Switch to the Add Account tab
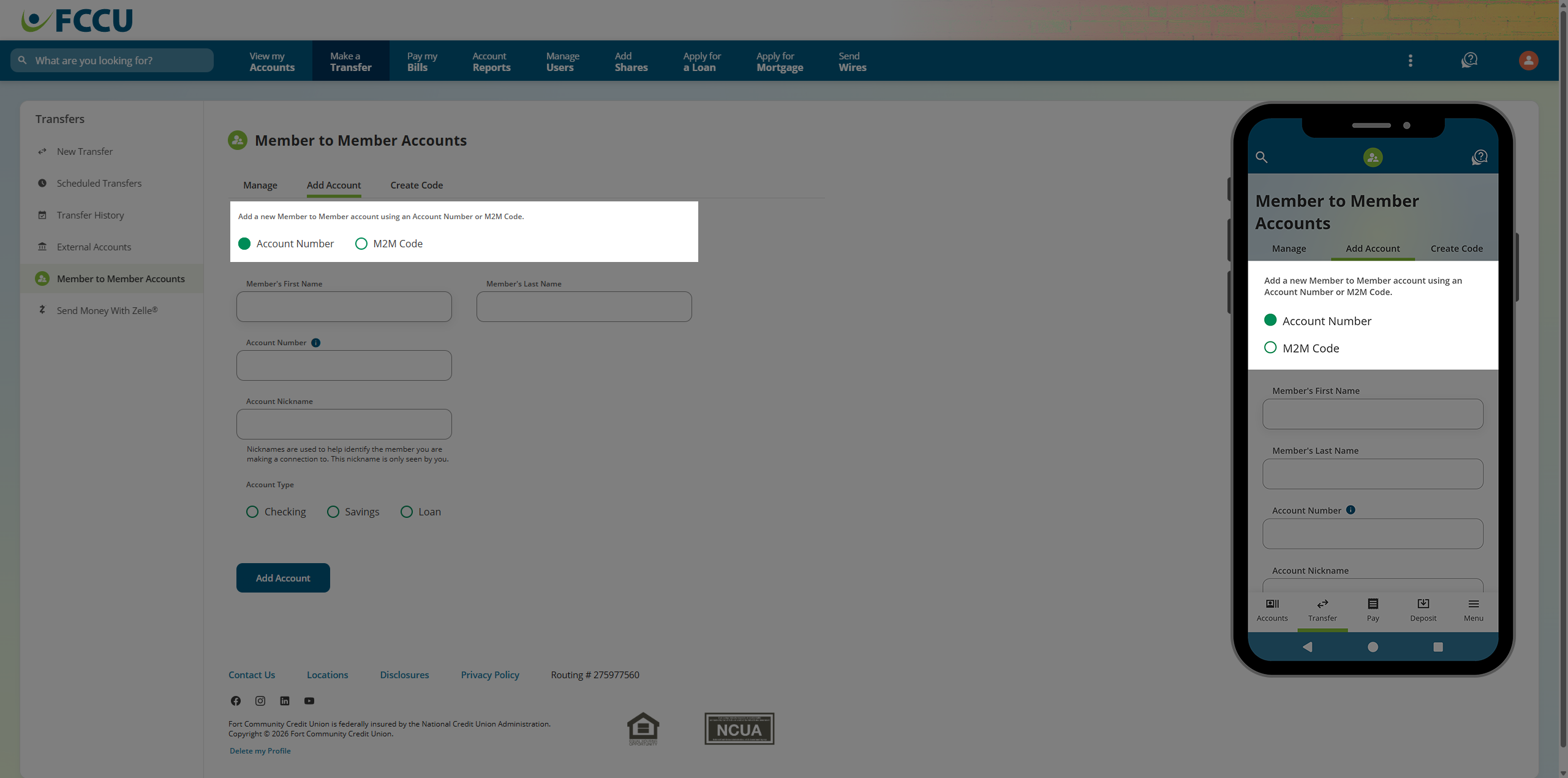The width and height of the screenshot is (1568, 778). (x=334, y=185)
